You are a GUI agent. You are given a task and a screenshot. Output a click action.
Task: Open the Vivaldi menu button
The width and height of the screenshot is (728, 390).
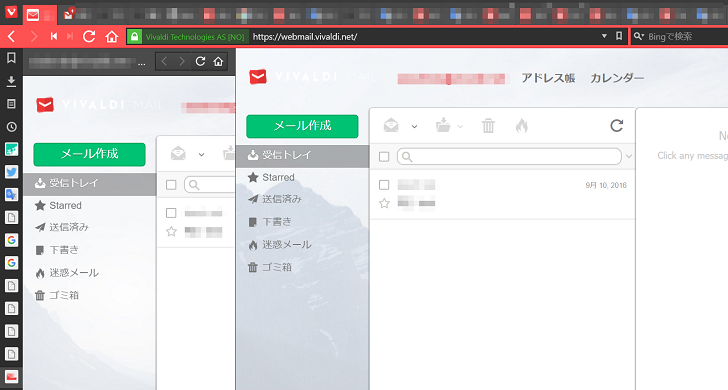[11, 12]
